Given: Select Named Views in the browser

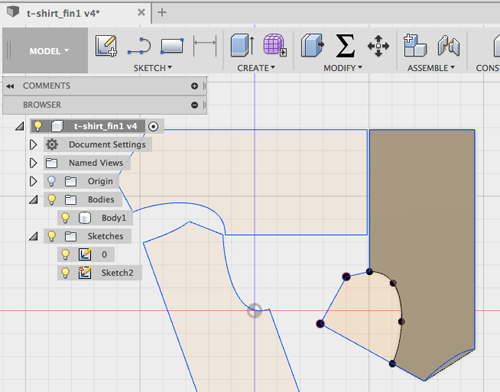Looking at the screenshot, I should [x=96, y=163].
